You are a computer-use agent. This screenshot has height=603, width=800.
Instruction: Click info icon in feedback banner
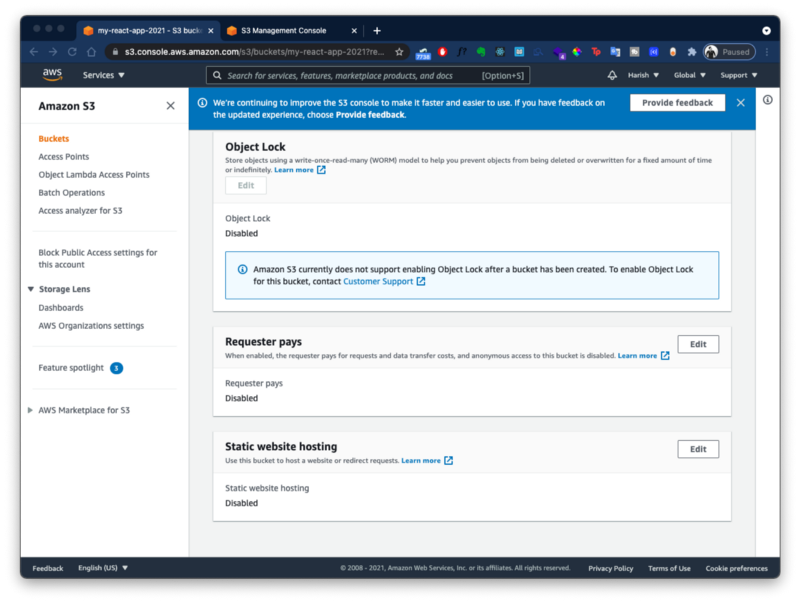point(203,103)
